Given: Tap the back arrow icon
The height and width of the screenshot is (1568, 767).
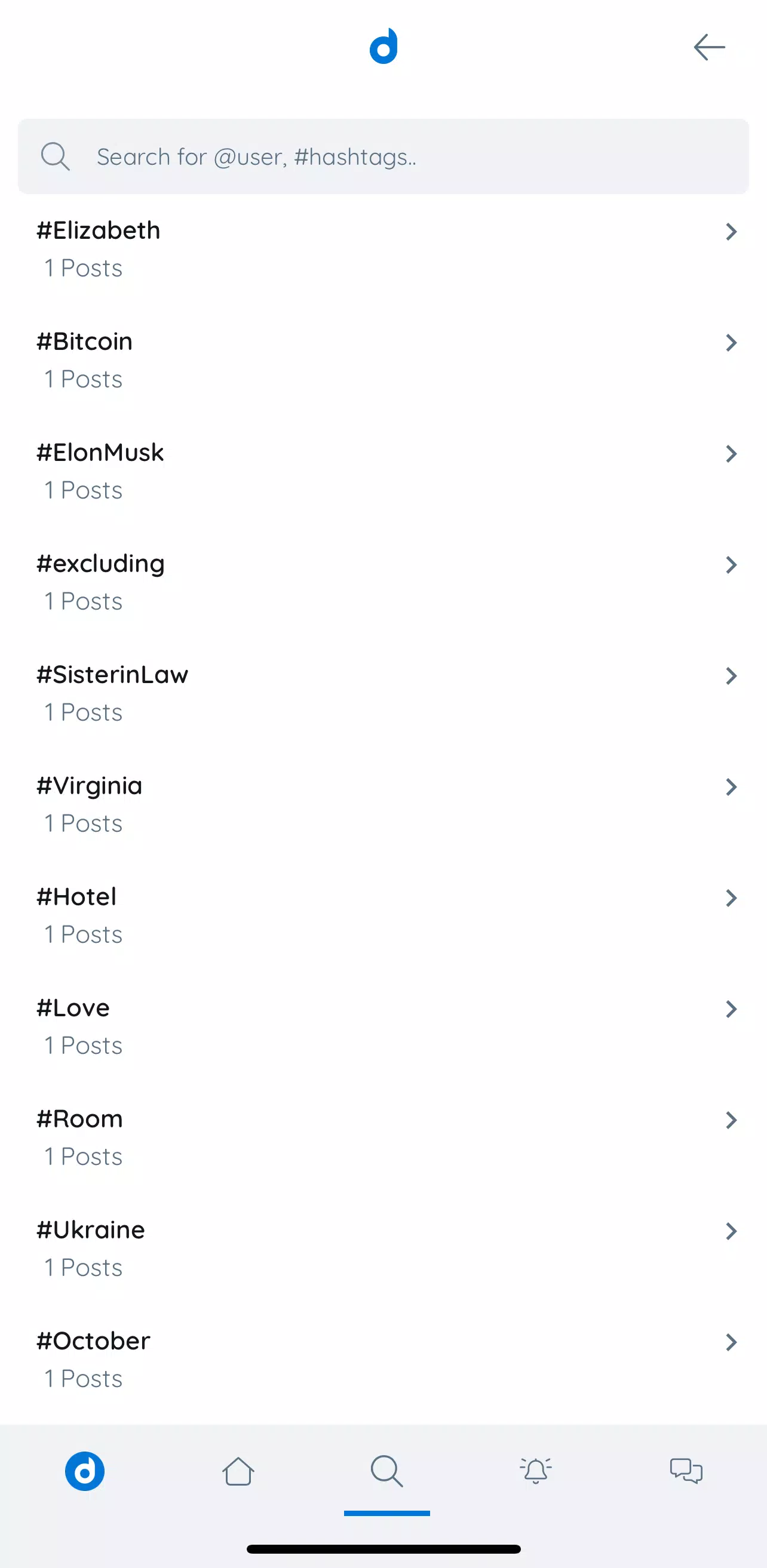Looking at the screenshot, I should (x=709, y=47).
